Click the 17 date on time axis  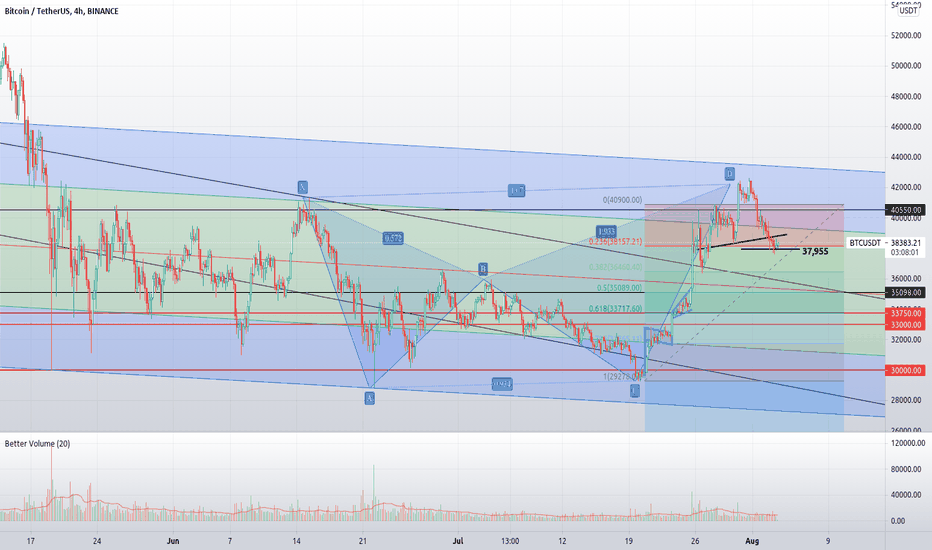click(x=31, y=541)
